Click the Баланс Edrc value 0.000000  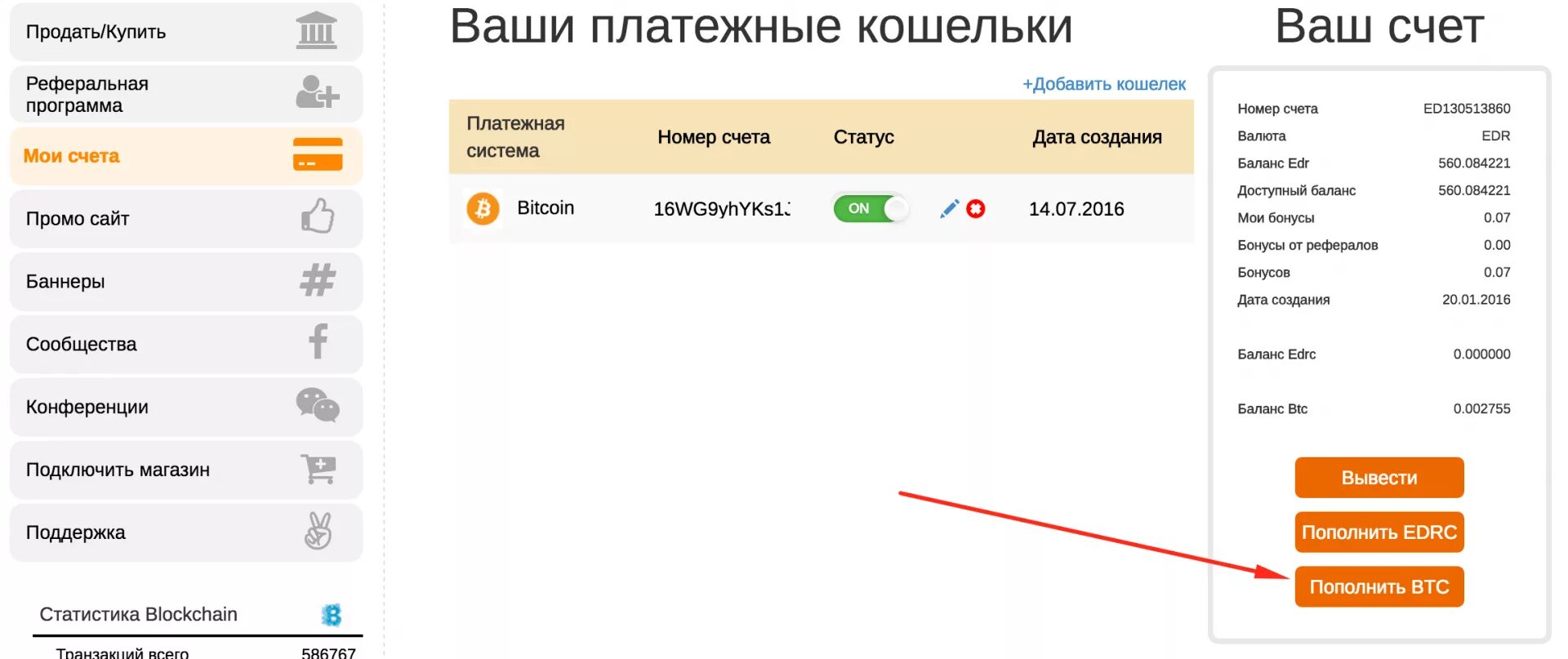pyautogui.click(x=1481, y=354)
